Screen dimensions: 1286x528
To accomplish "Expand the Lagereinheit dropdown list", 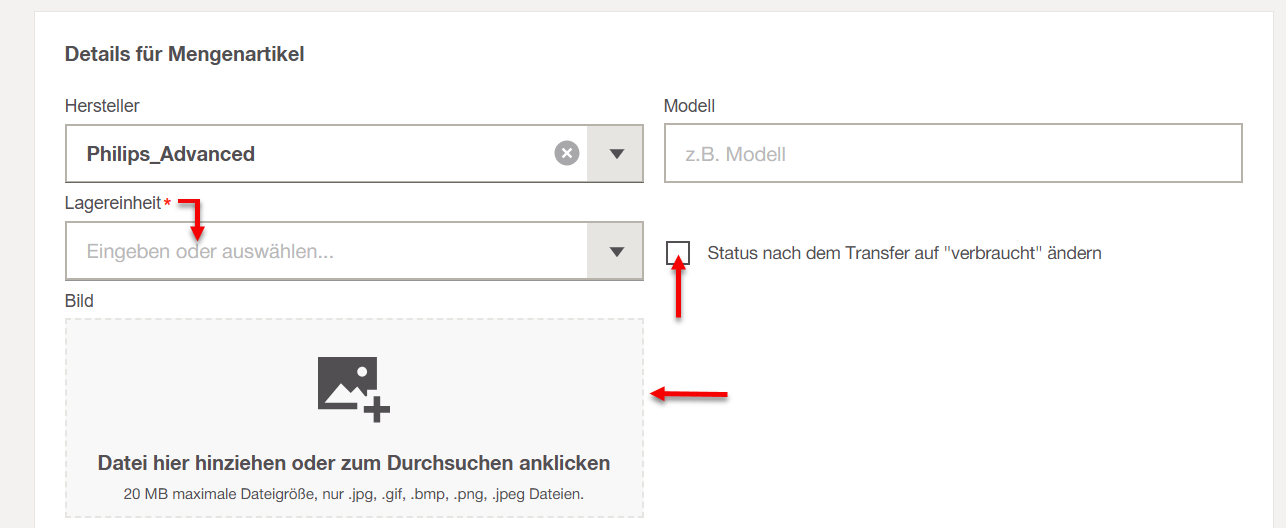I will coord(616,252).
